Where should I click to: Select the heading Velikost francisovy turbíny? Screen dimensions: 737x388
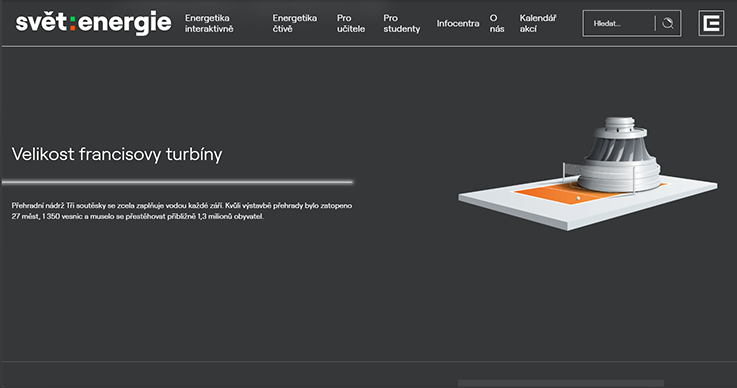[x=117, y=154]
